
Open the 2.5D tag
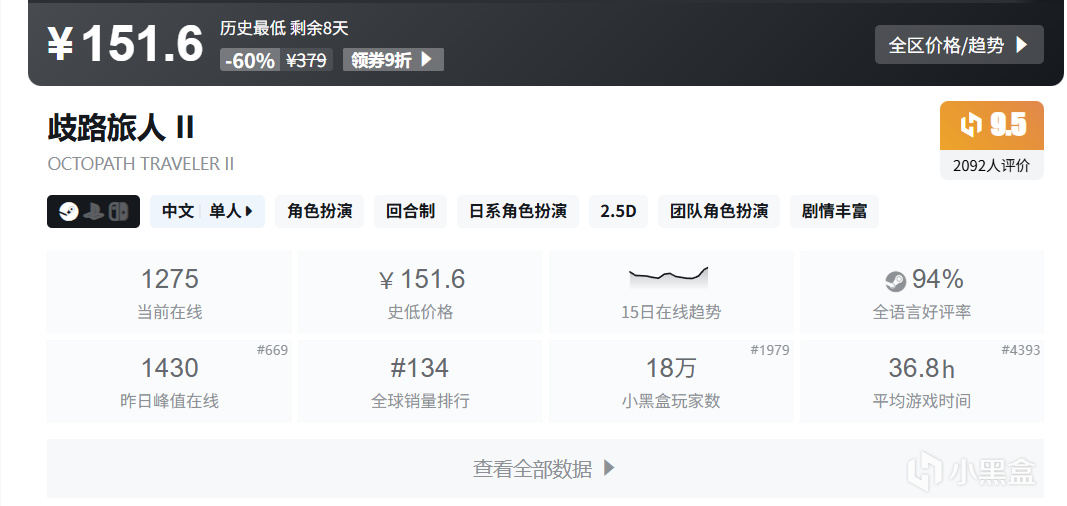tap(618, 212)
